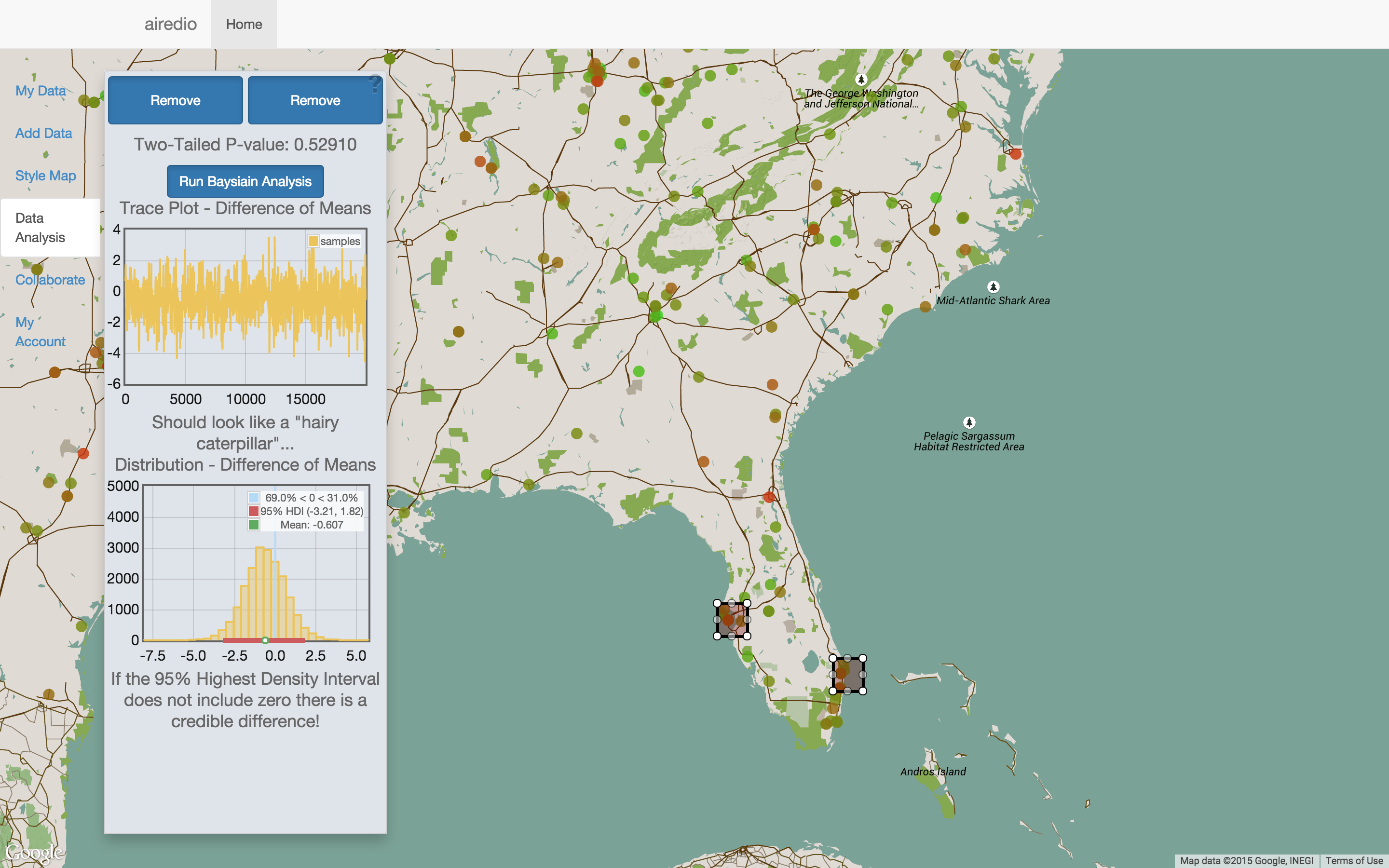Select the southeast Florida selection rectangle

point(848,675)
